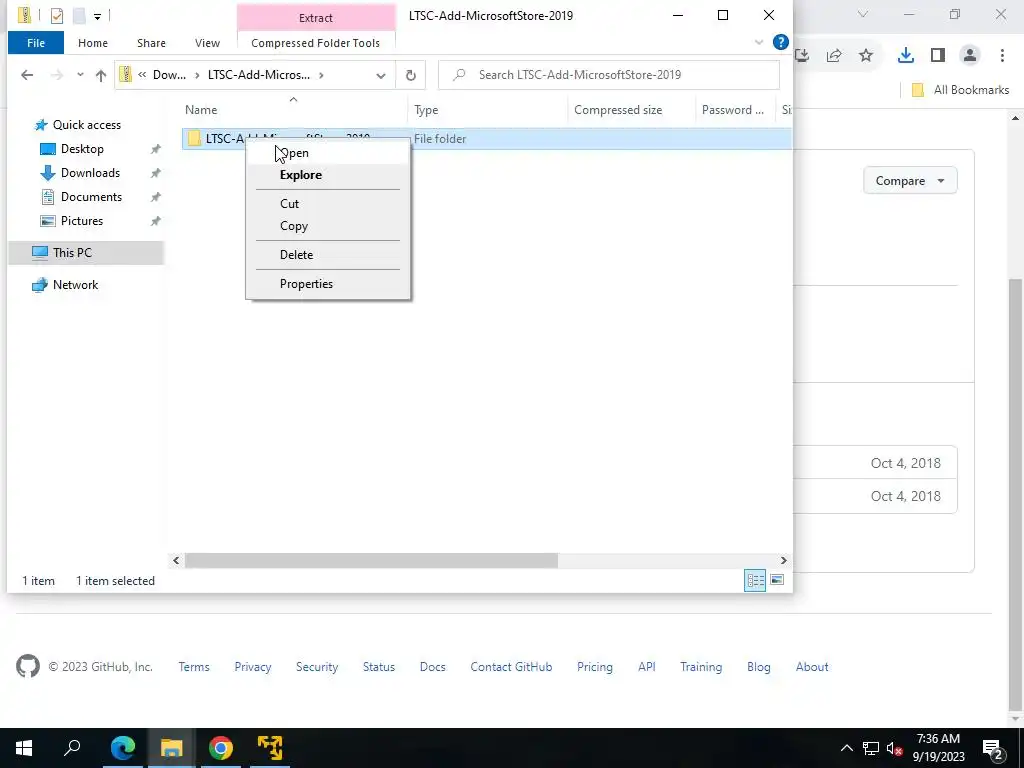This screenshot has height=768, width=1024.
Task: Click the LTSC-Add-Micros... breadcrumb segment
Action: [259, 75]
